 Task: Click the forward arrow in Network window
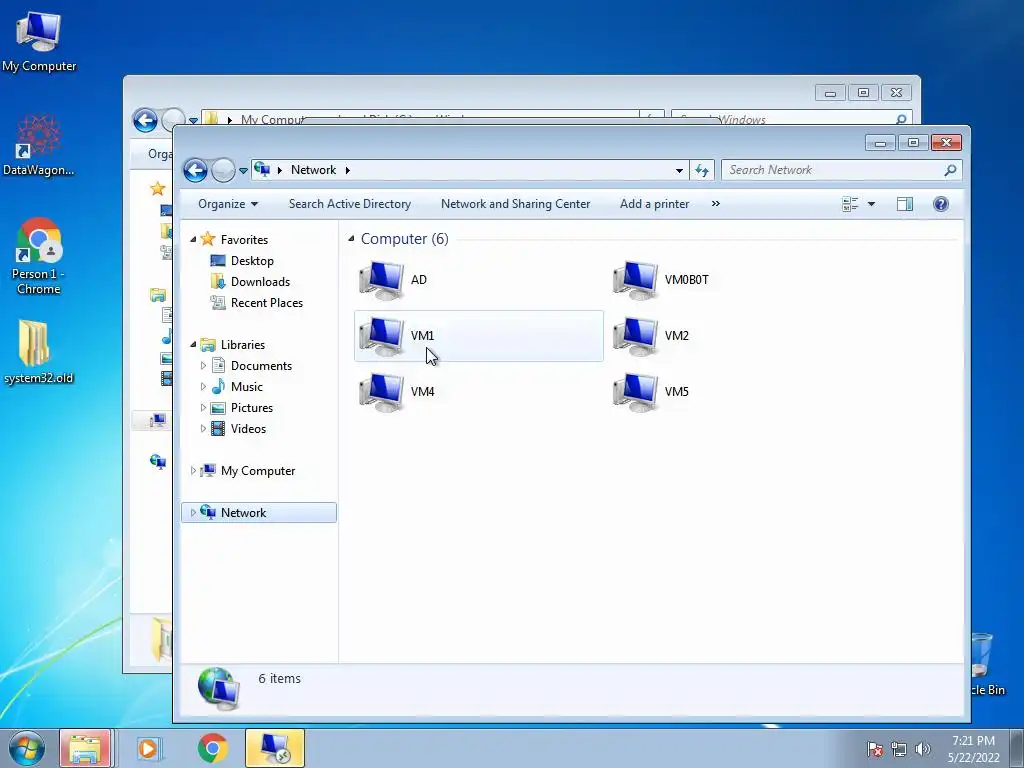223,170
